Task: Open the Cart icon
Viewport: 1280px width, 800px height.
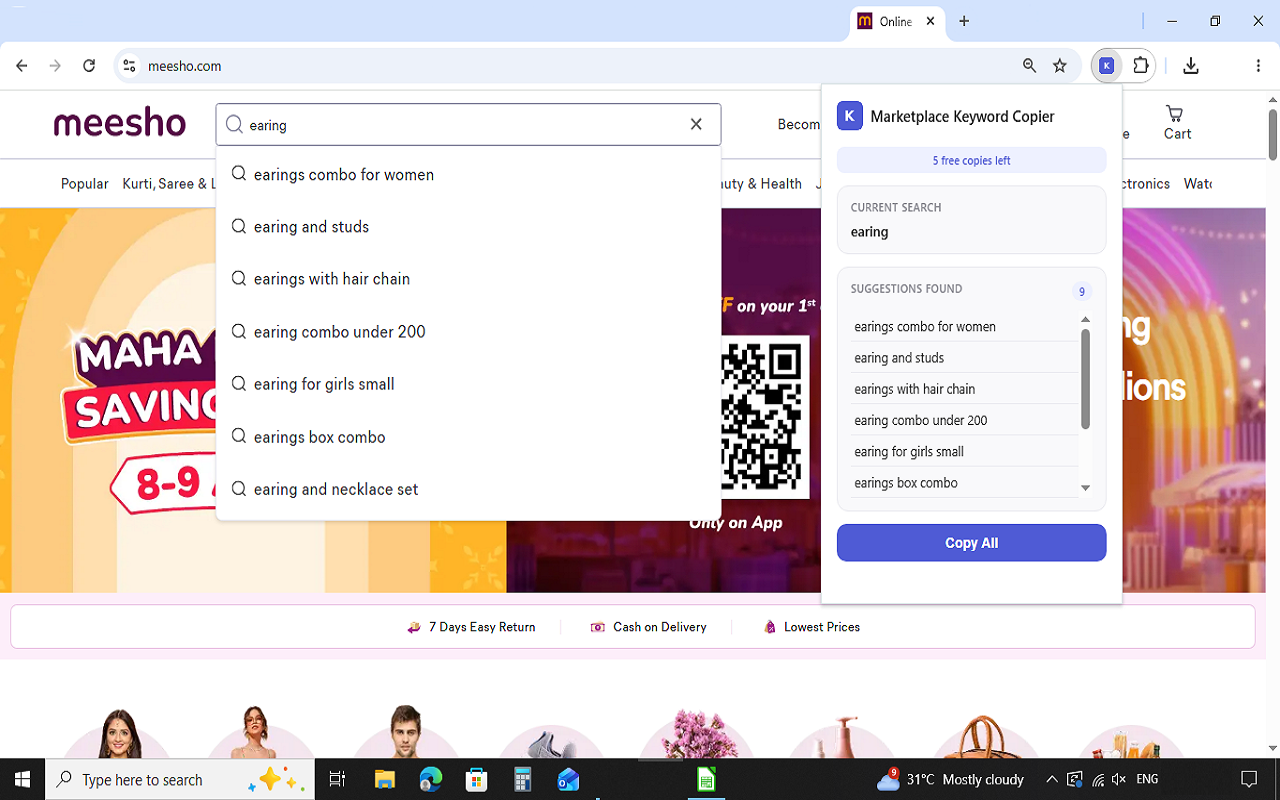Action: point(1177,123)
